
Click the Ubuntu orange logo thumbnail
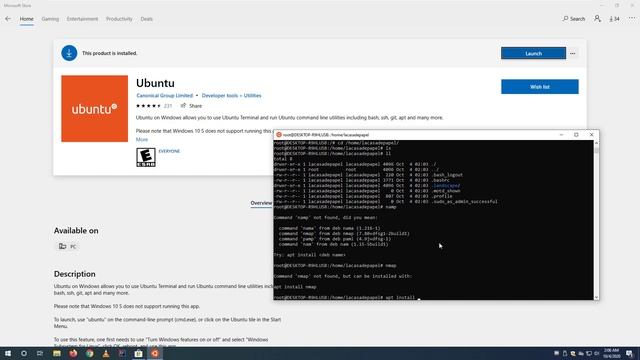tap(94, 109)
